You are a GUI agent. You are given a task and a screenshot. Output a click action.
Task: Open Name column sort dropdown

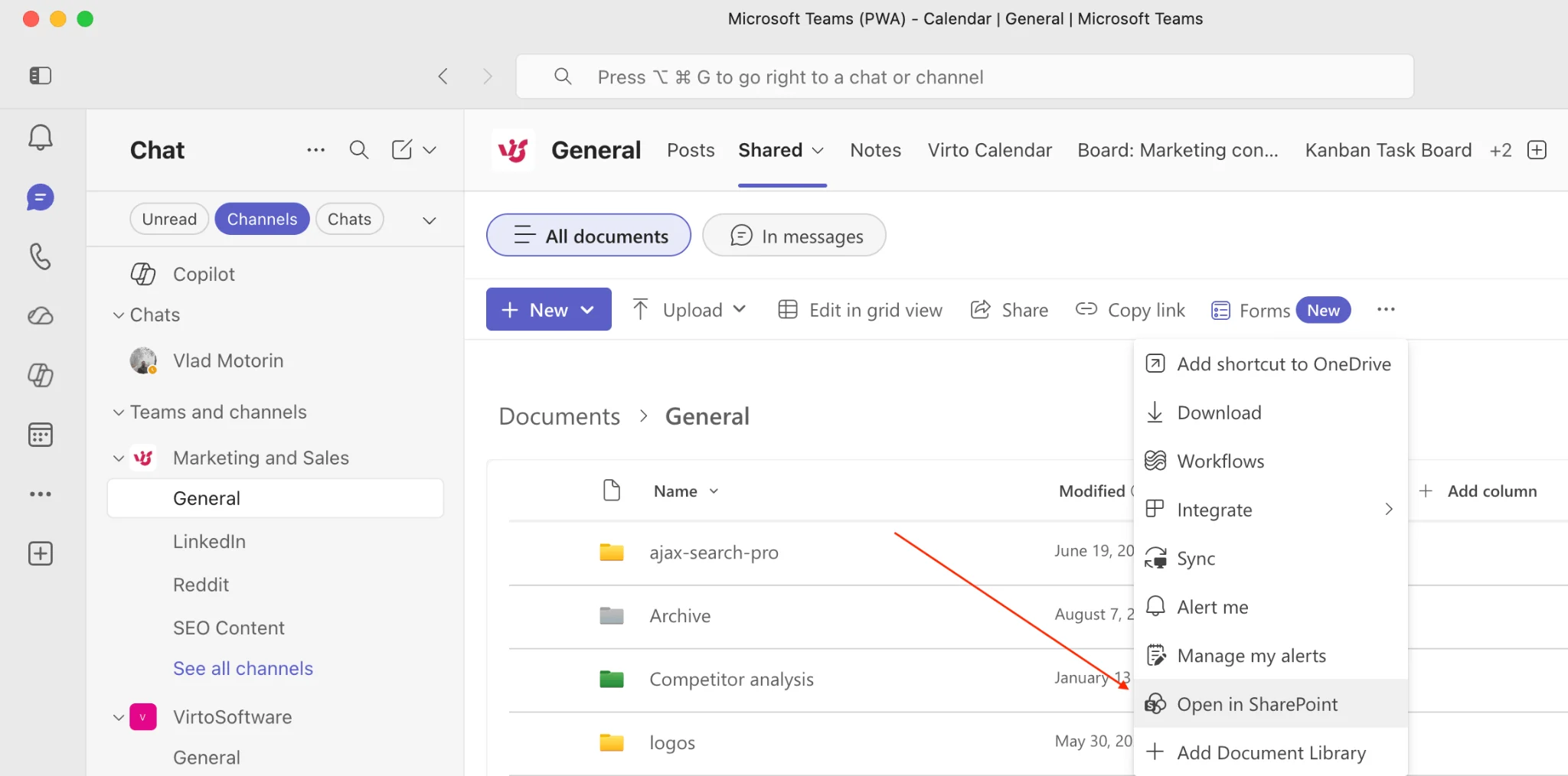714,491
